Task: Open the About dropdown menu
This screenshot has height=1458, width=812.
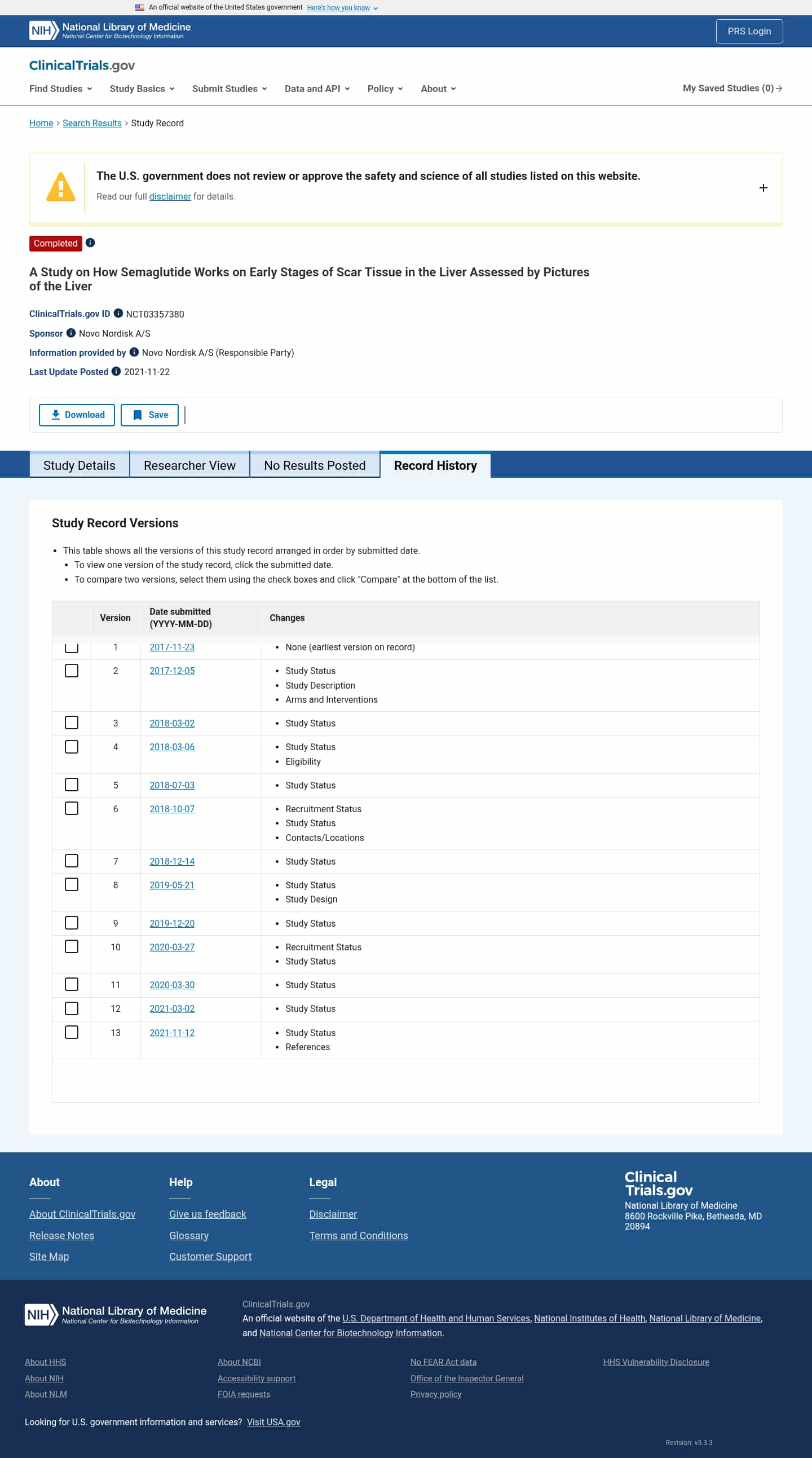Action: click(438, 89)
